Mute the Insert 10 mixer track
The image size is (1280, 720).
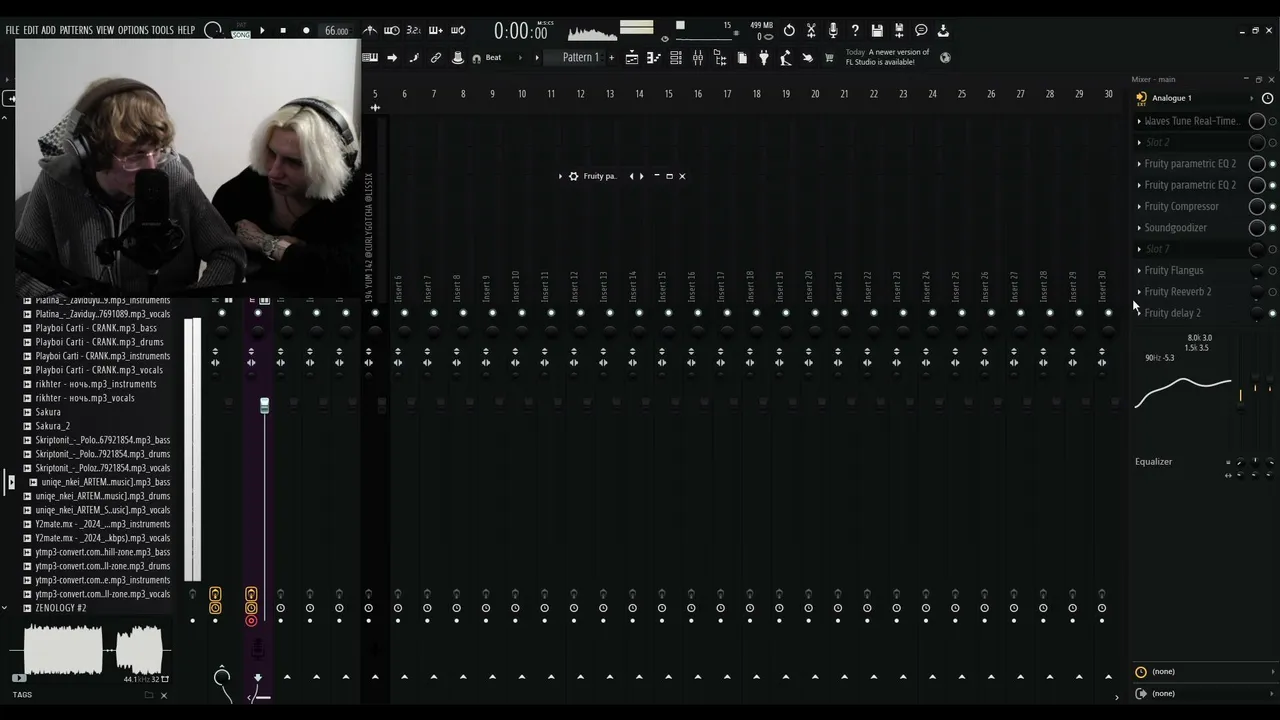click(521, 313)
